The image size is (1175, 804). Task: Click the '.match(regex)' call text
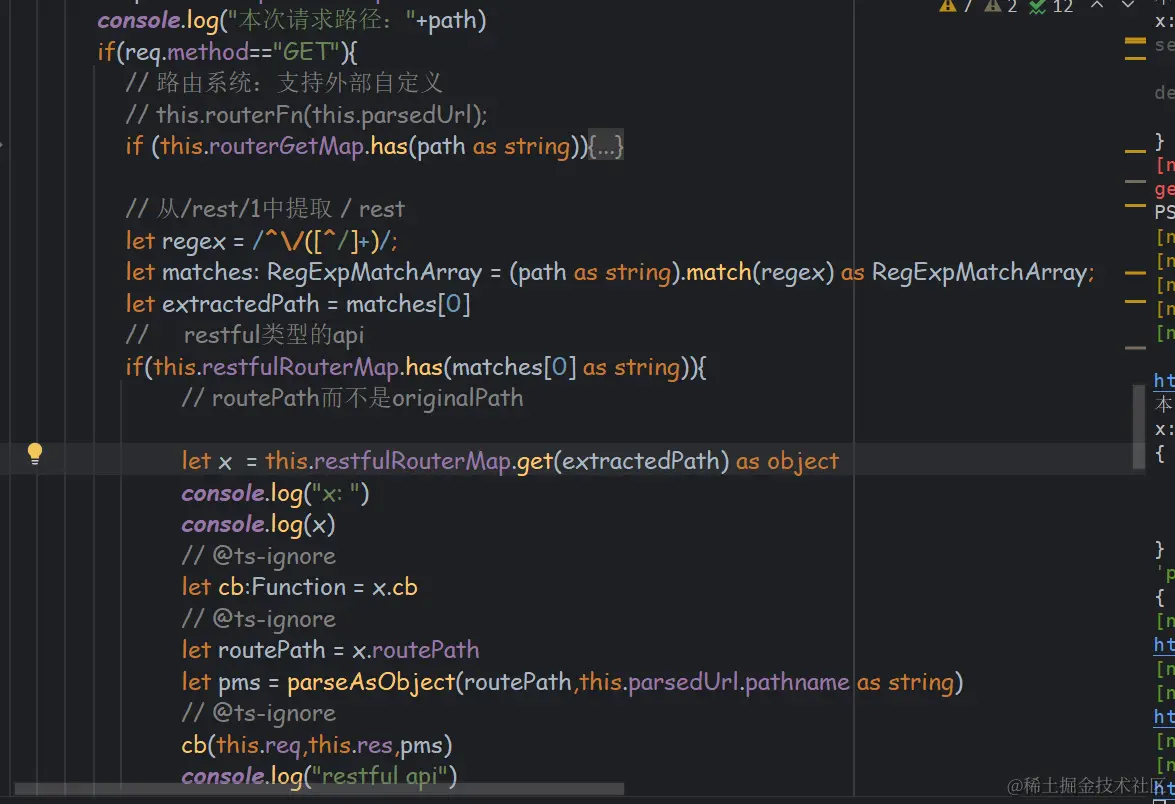757,272
